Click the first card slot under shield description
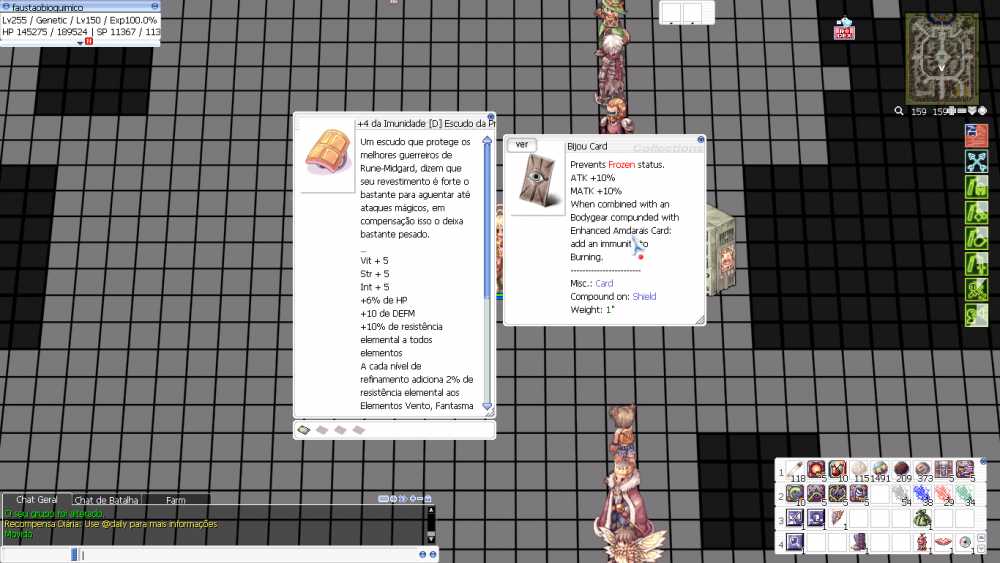Image resolution: width=1000 pixels, height=563 pixels. pos(304,430)
